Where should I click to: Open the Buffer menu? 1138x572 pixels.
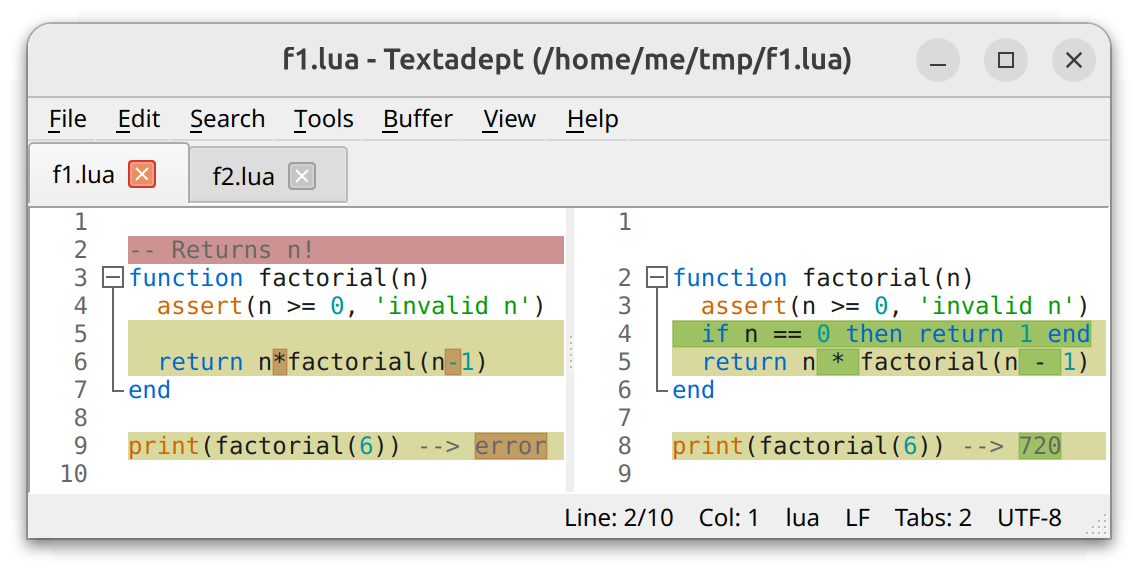coord(417,119)
